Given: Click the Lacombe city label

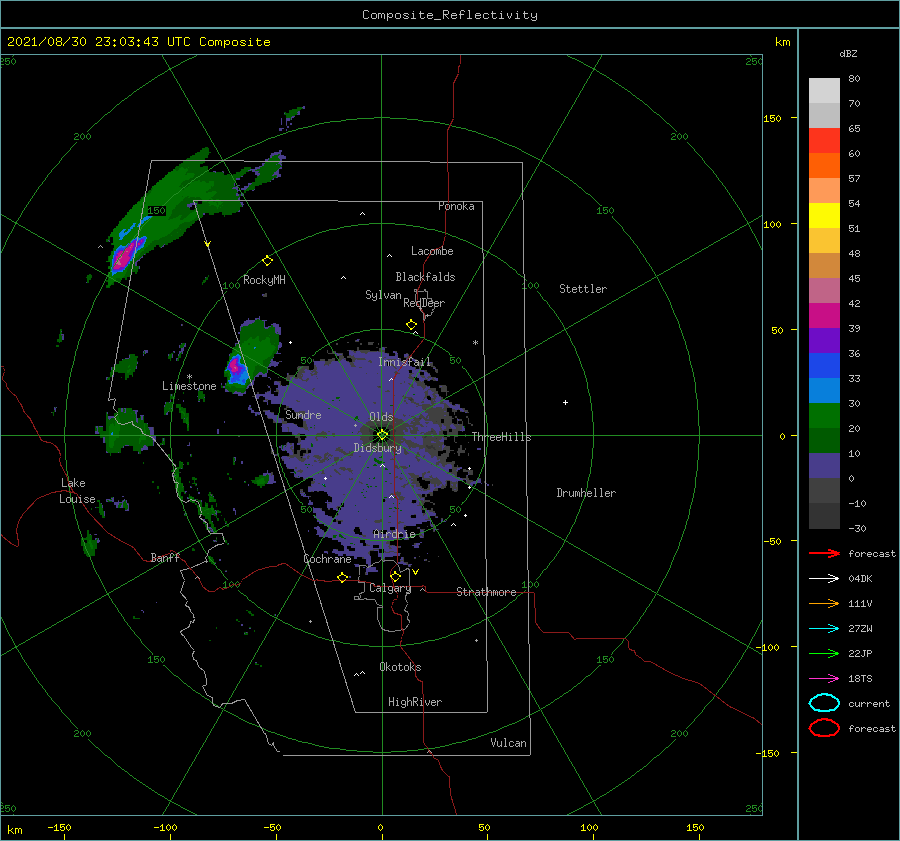Looking at the screenshot, I should 432,251.
